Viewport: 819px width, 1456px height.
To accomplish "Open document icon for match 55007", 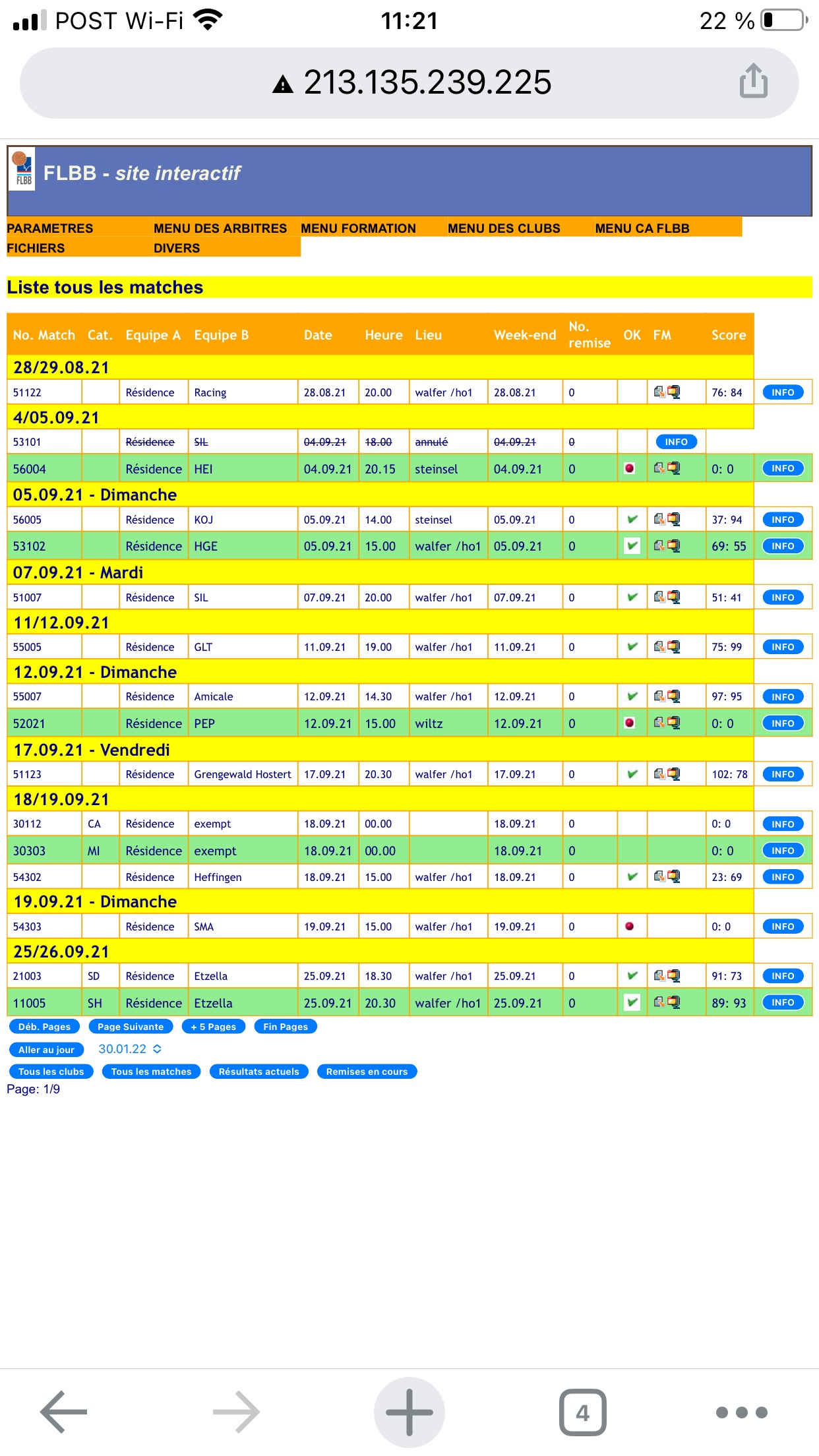I will (x=659, y=696).
